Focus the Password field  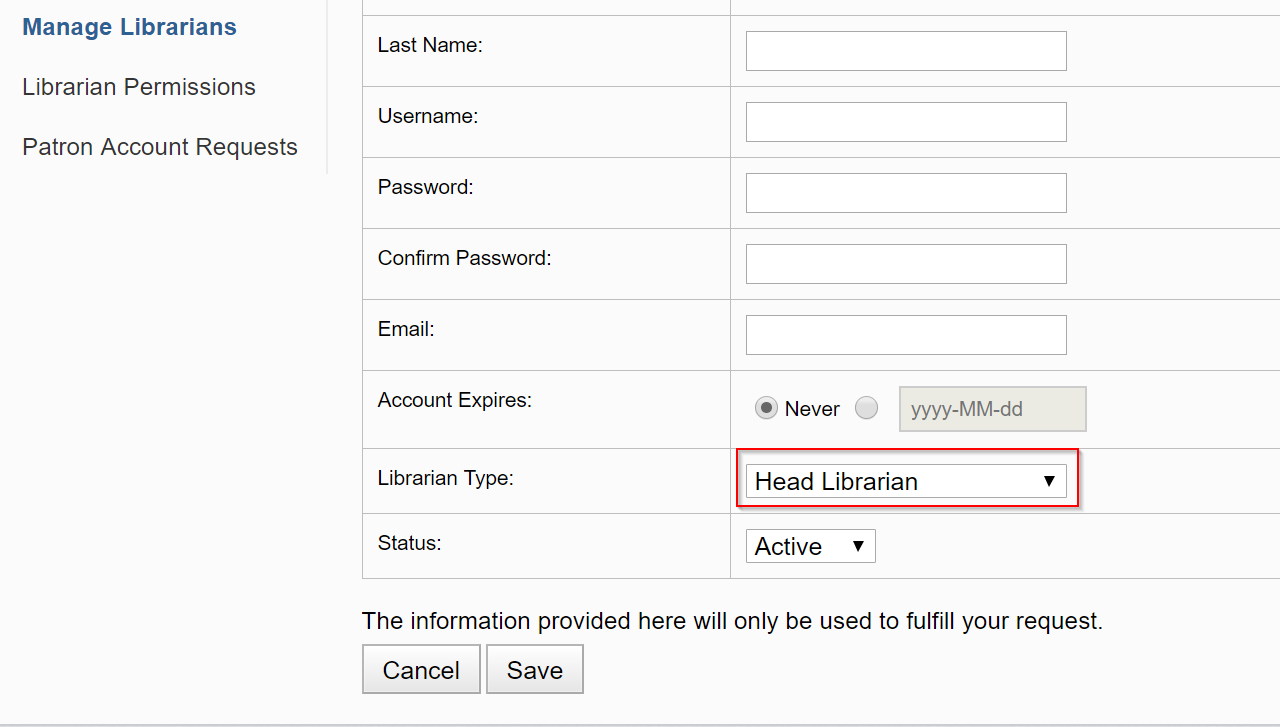tap(905, 192)
